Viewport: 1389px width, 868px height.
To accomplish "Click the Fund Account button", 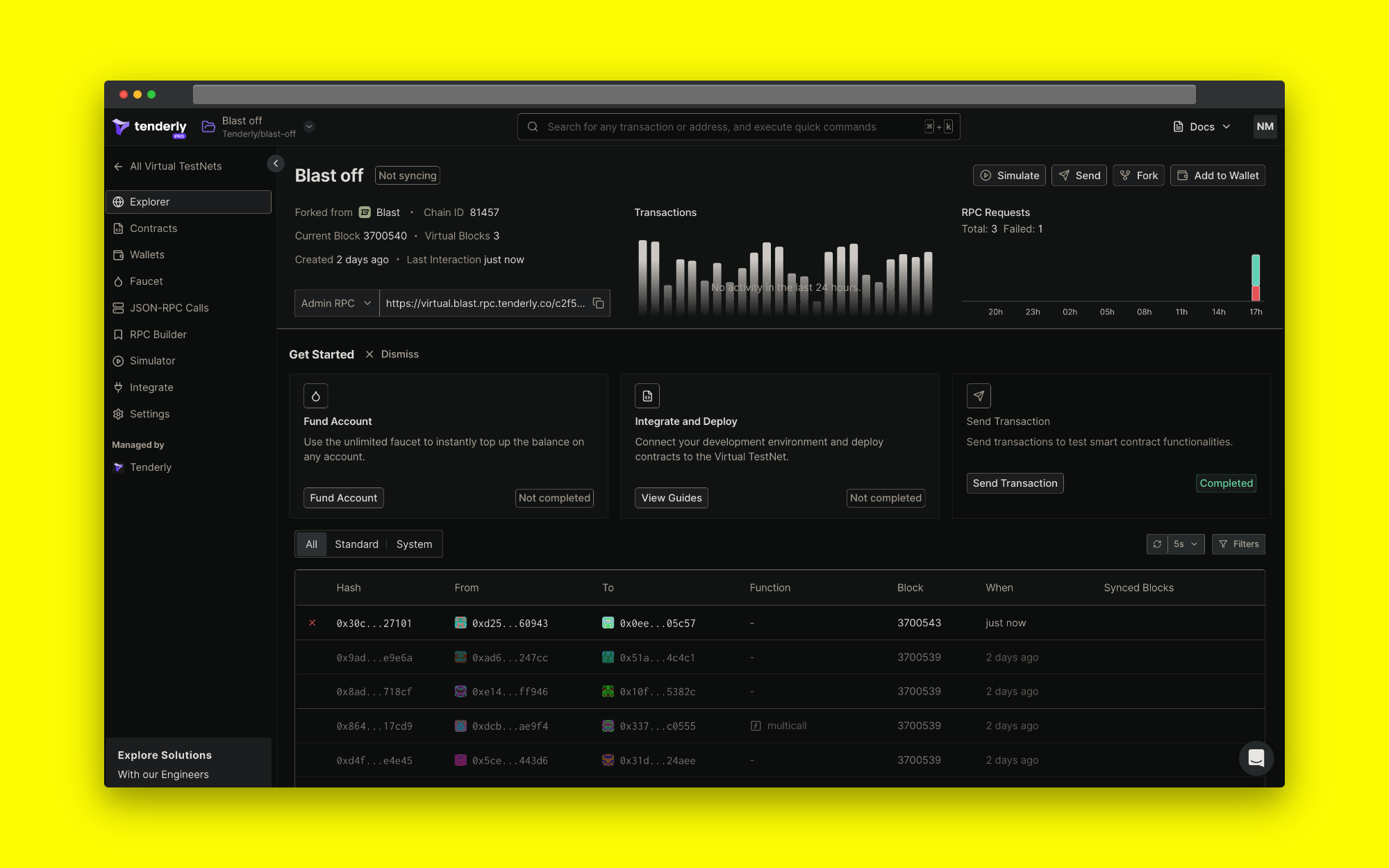I will click(343, 497).
